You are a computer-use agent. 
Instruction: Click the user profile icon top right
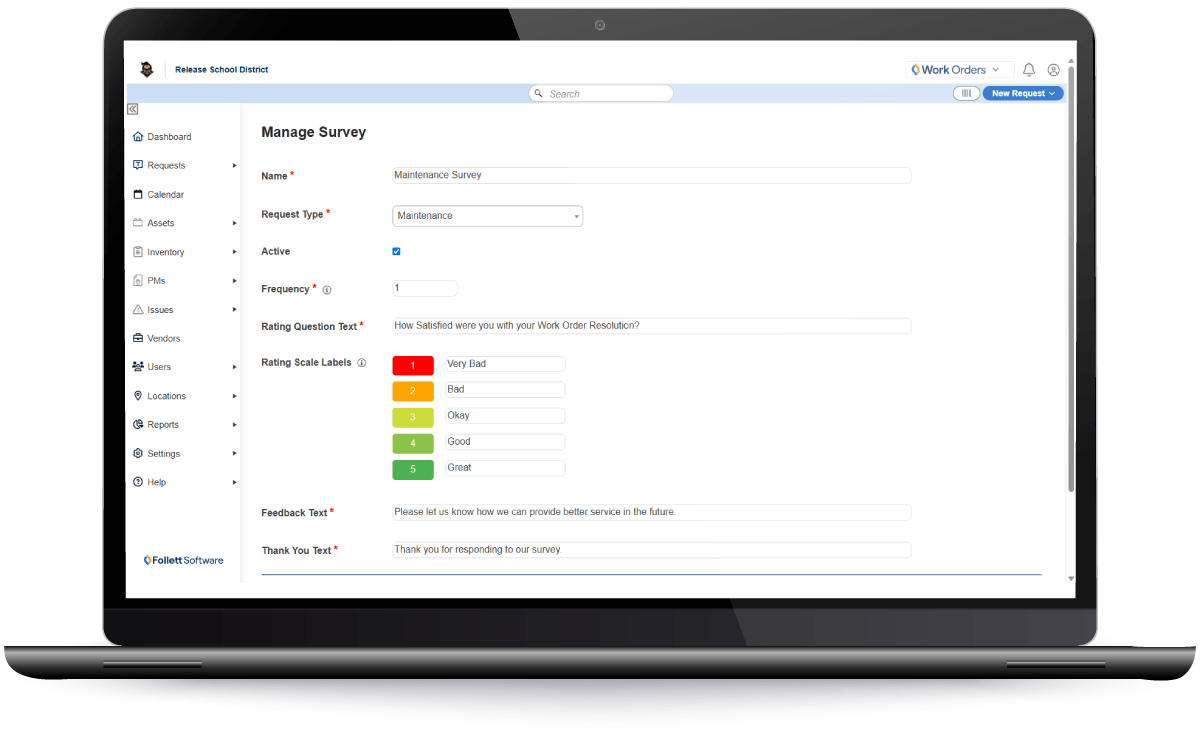1054,69
